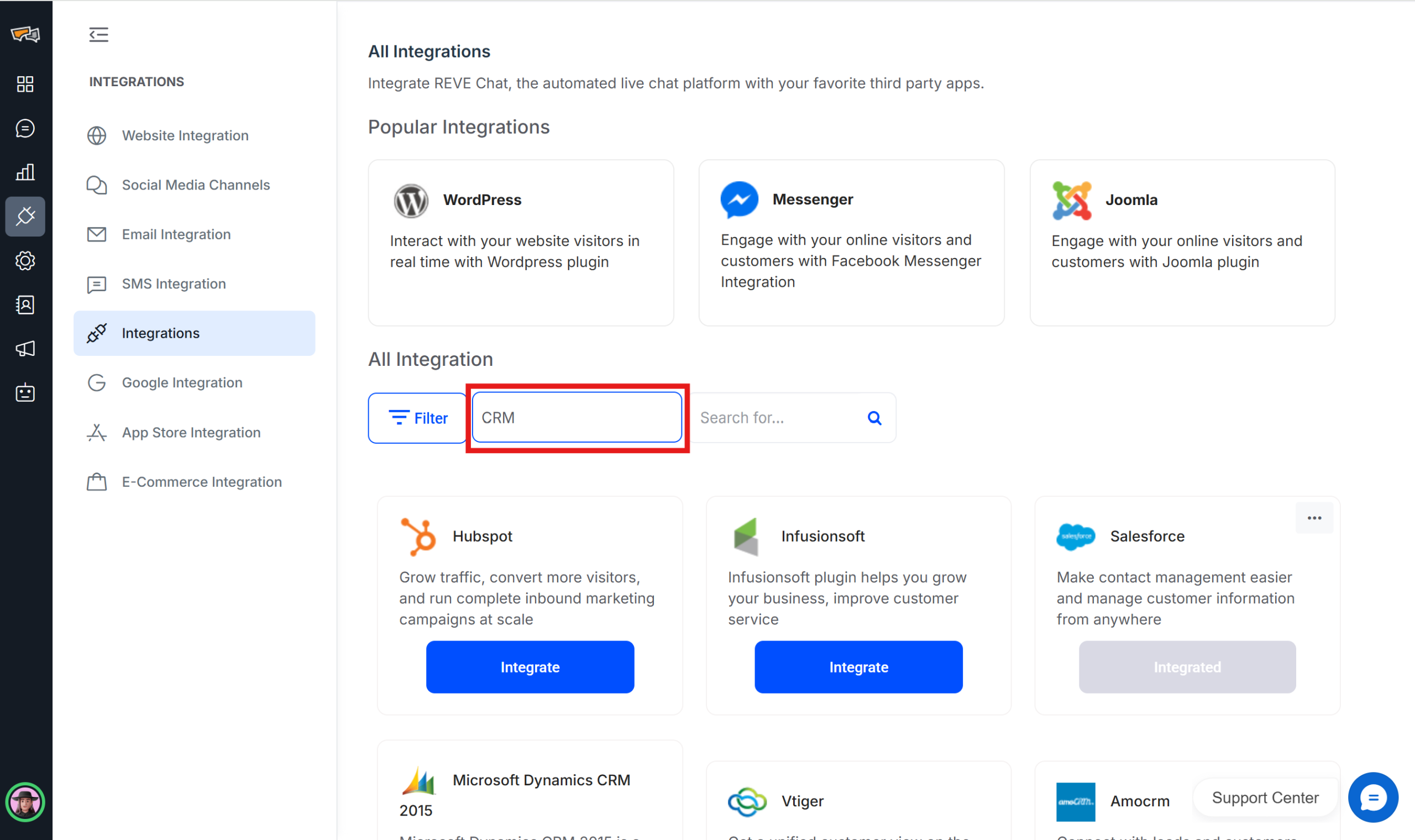Image resolution: width=1415 pixels, height=840 pixels.
Task: Click the Infusionsoft logo icon
Action: (746, 537)
